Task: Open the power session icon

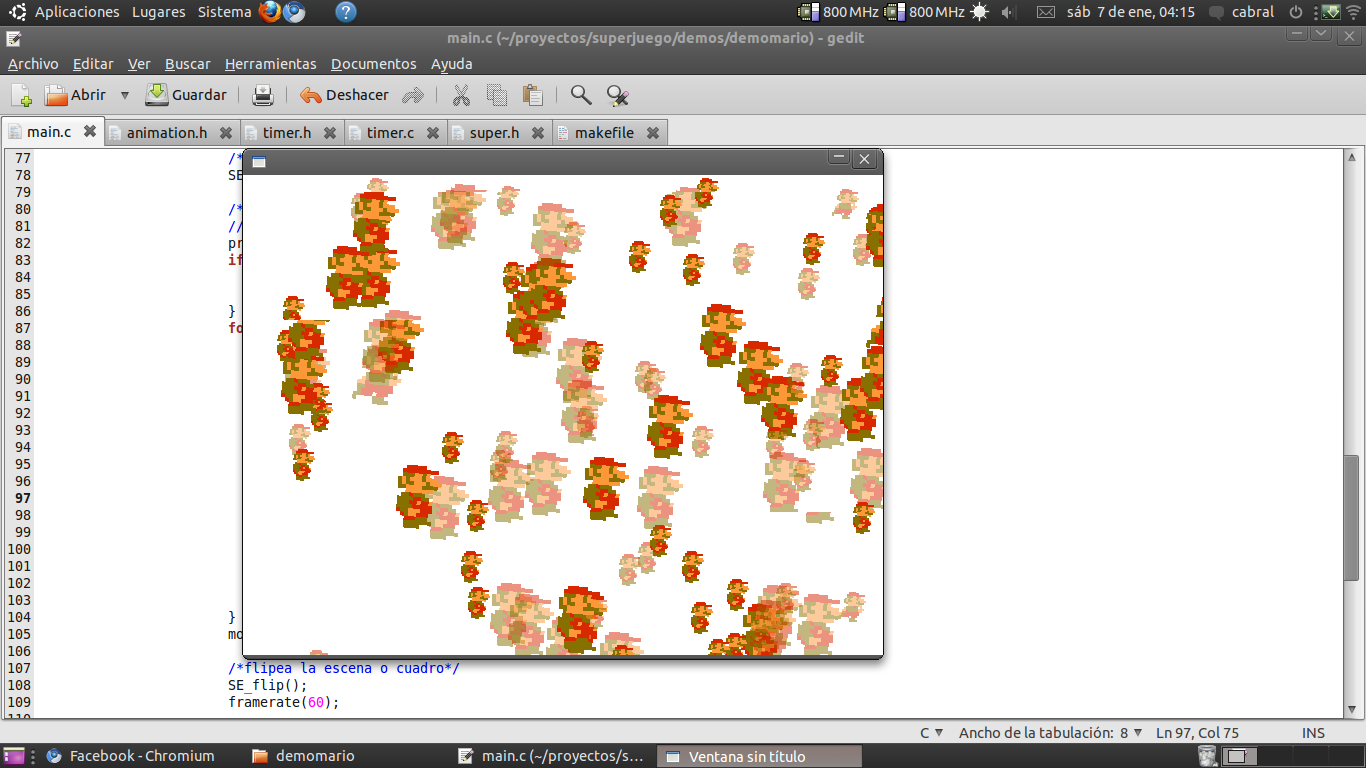Action: point(1296,12)
